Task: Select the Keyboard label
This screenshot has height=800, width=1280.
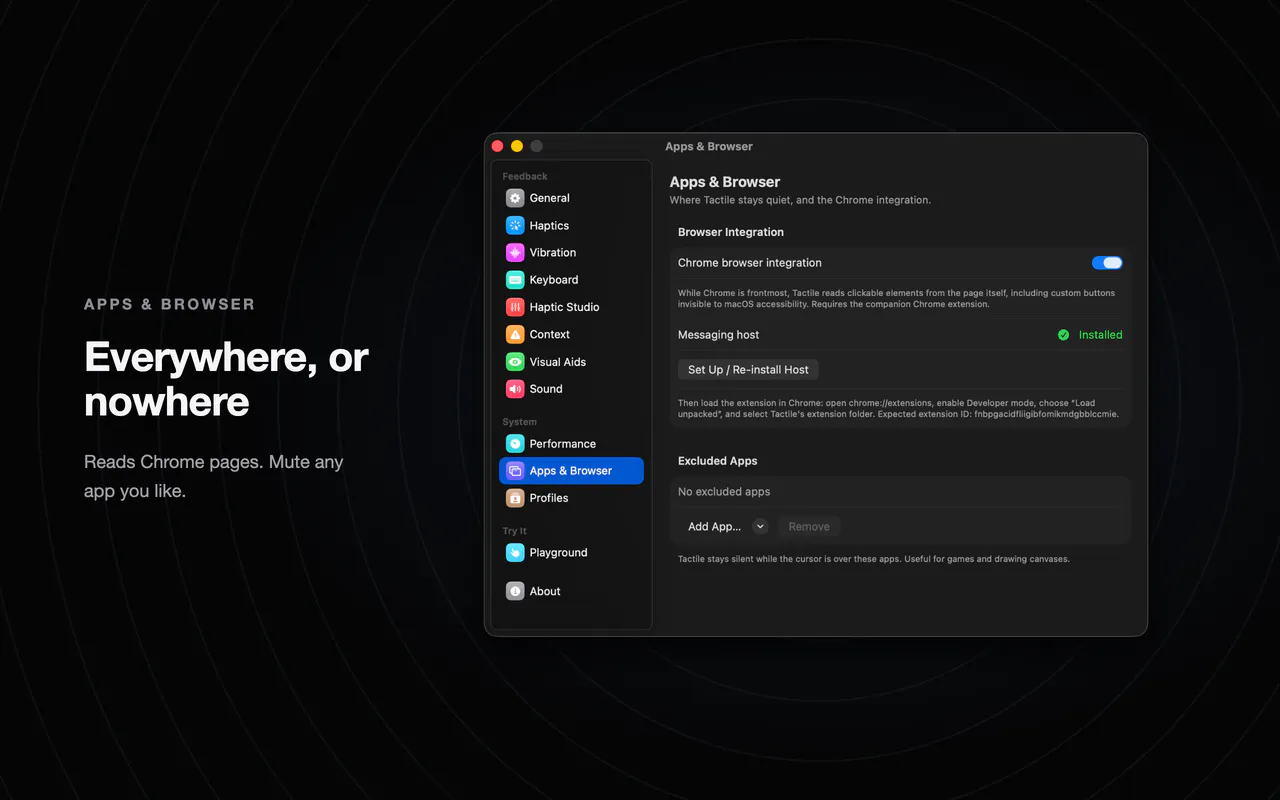Action: coord(554,280)
